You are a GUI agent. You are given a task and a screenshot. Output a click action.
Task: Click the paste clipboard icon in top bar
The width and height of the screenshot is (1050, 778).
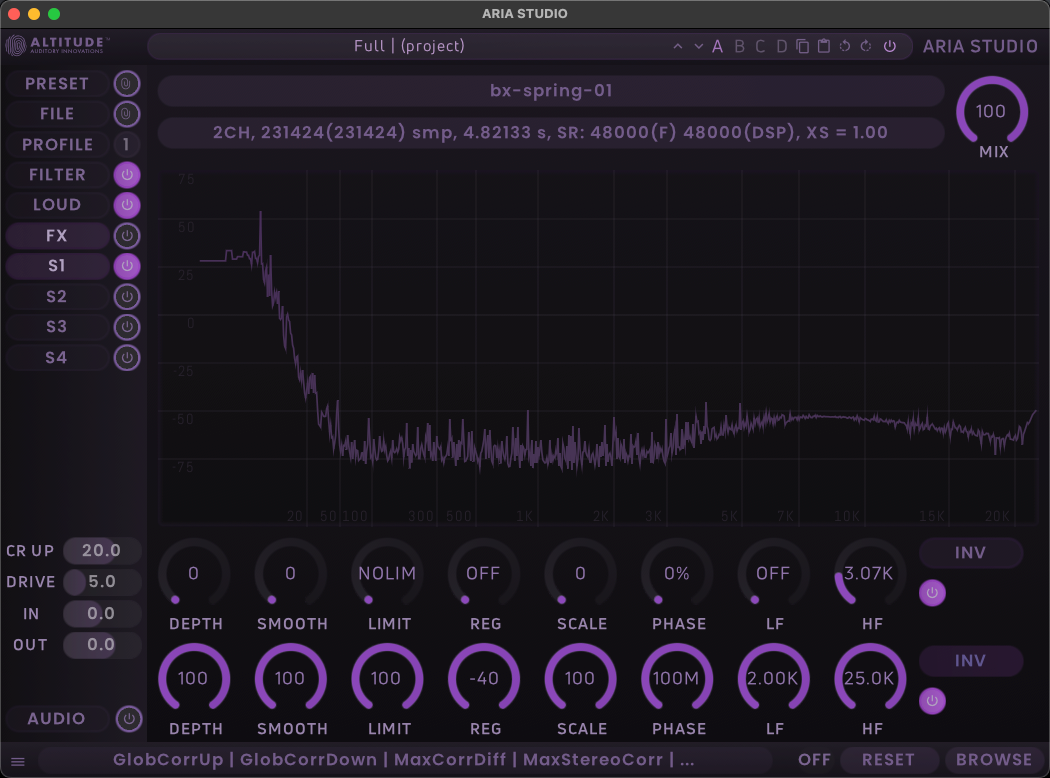click(824, 46)
